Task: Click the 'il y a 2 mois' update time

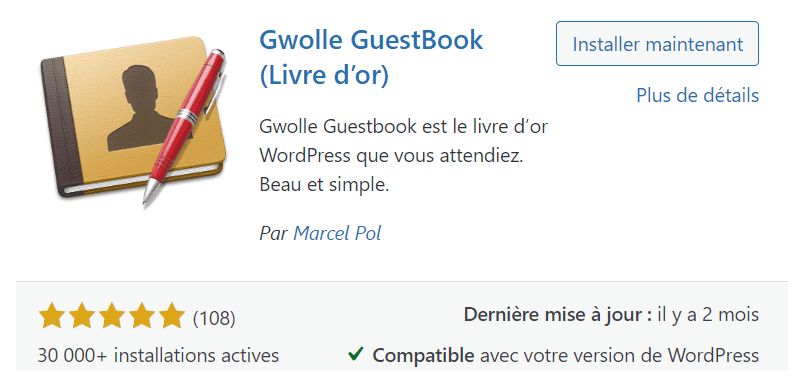Action: (708, 314)
